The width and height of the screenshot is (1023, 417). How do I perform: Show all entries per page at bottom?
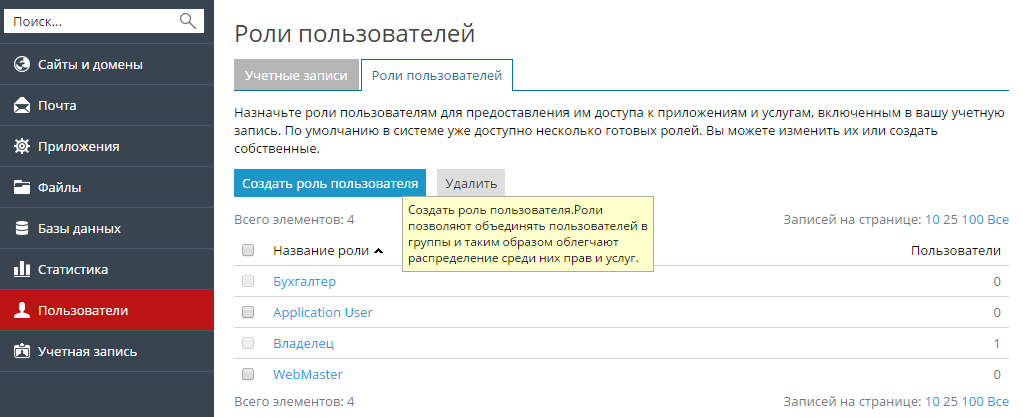(998, 402)
